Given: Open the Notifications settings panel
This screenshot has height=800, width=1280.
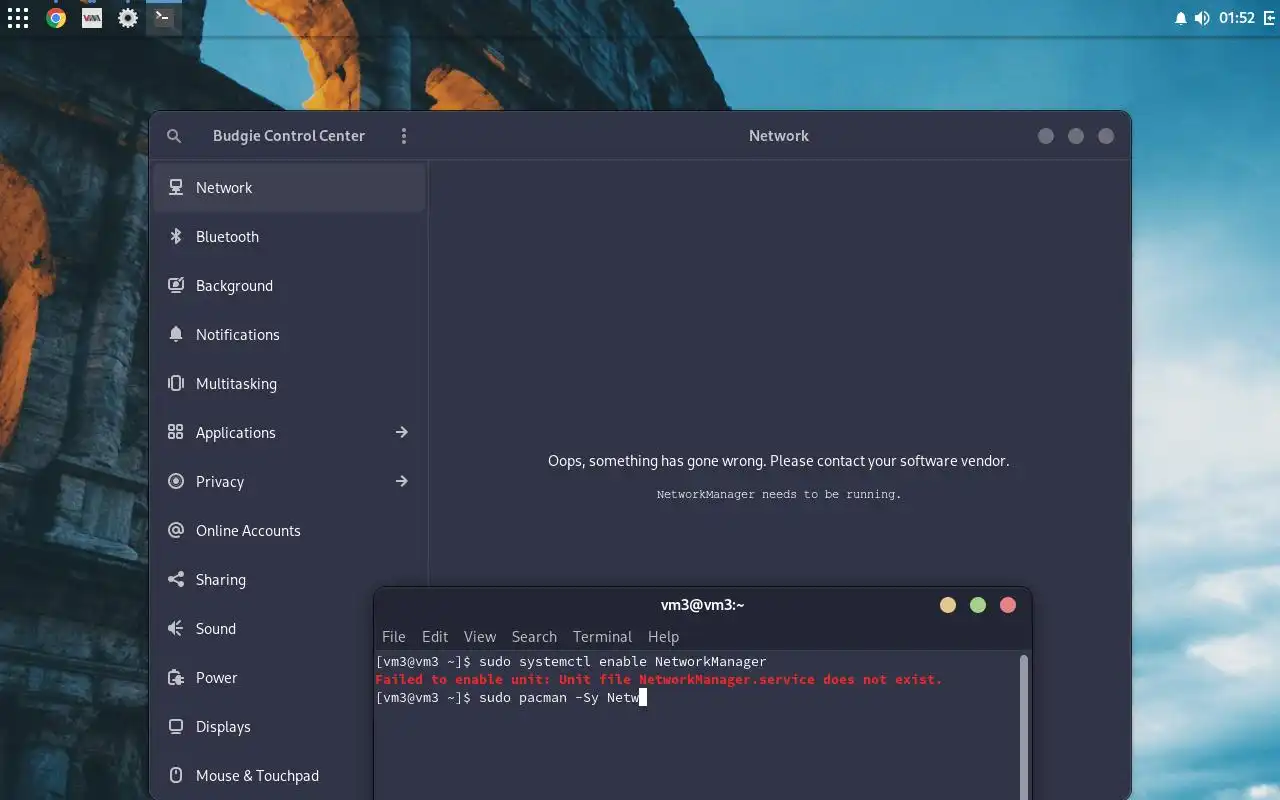Looking at the screenshot, I should [290, 335].
